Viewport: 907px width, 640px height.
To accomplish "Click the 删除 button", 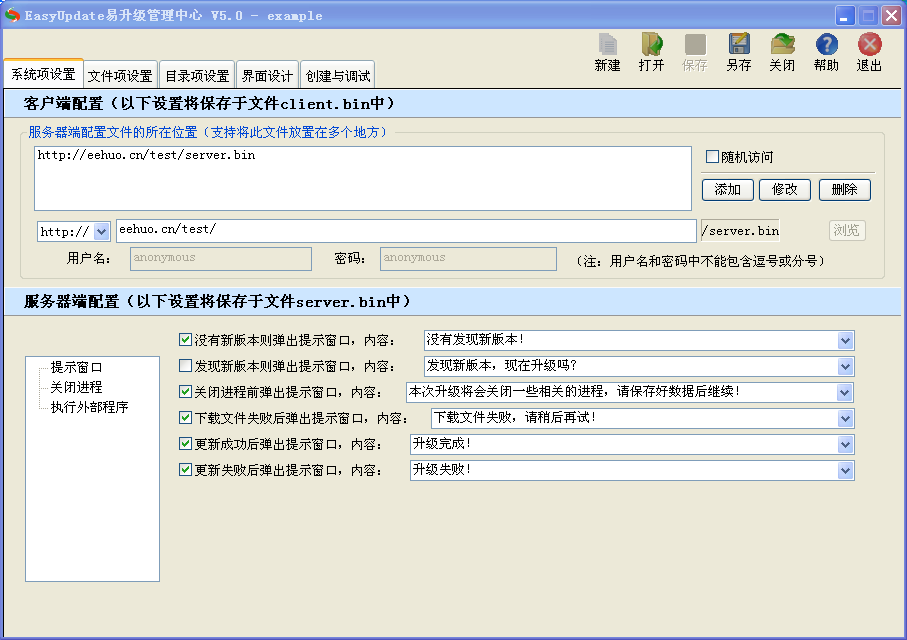I will coord(845,190).
